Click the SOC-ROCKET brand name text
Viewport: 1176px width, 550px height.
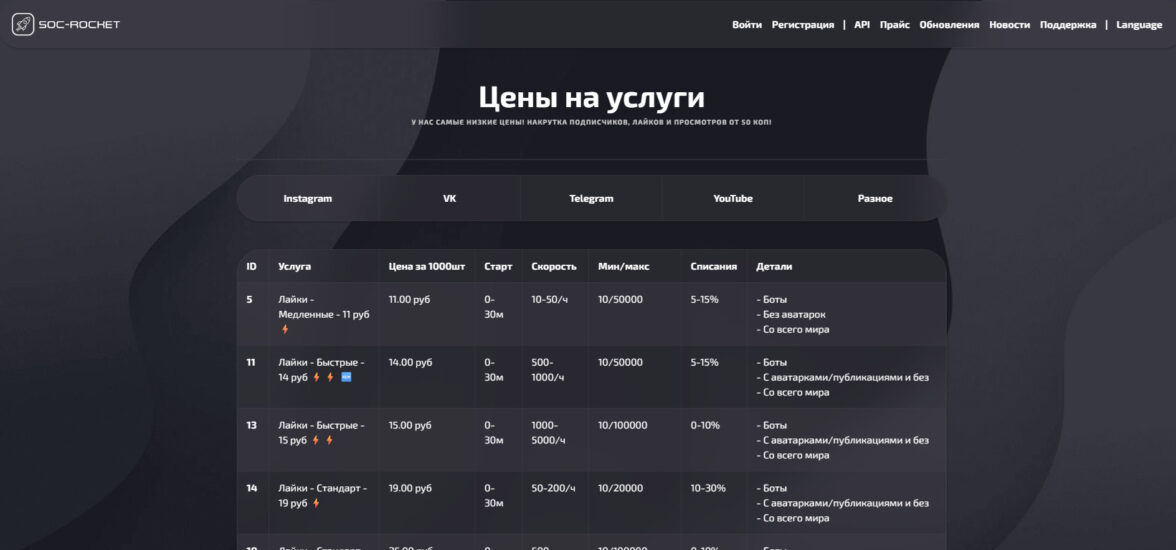tap(80, 25)
